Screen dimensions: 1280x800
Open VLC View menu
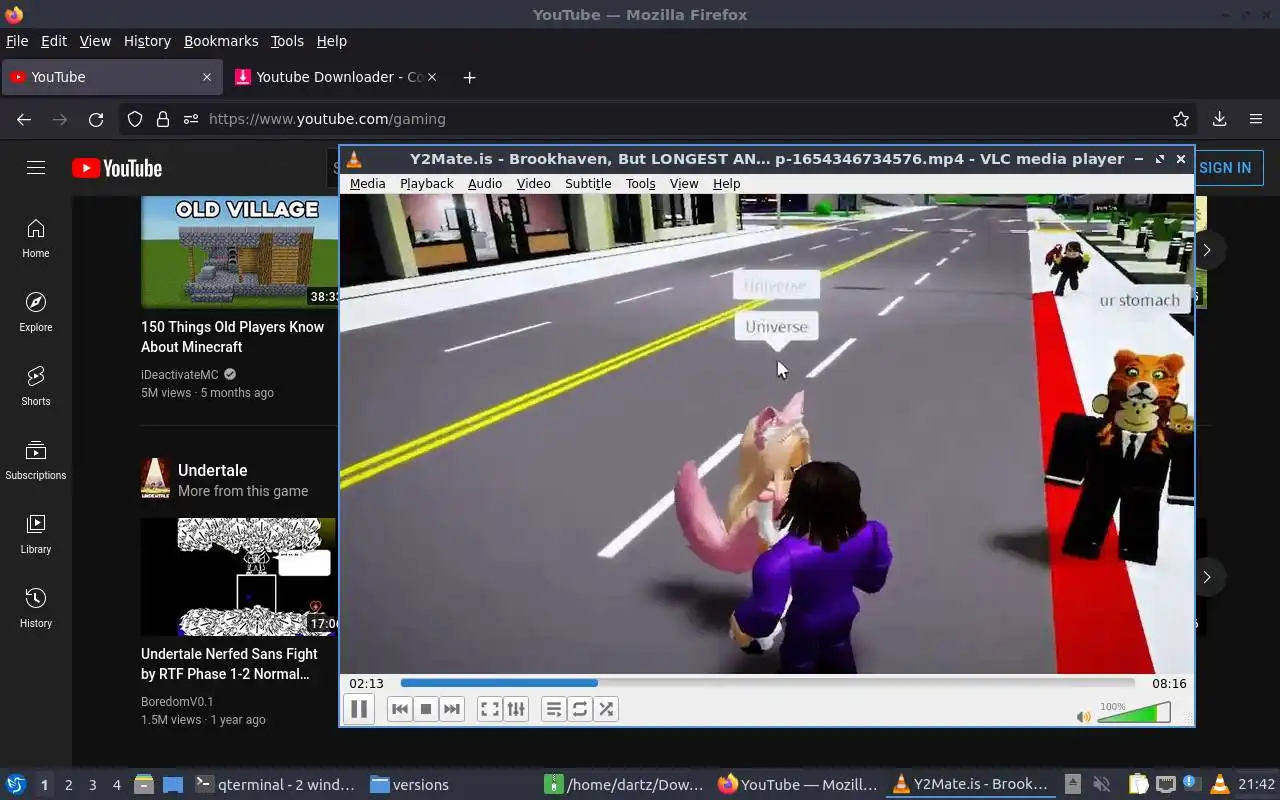pyautogui.click(x=684, y=184)
